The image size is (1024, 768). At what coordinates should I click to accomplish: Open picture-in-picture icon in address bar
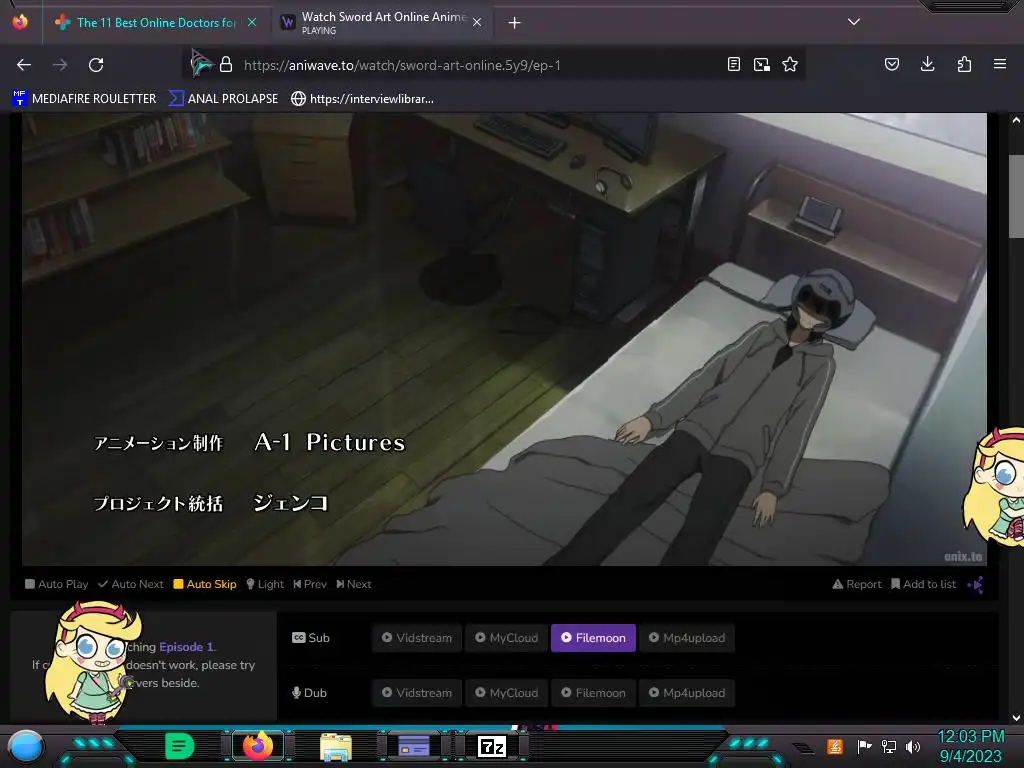pyautogui.click(x=761, y=64)
